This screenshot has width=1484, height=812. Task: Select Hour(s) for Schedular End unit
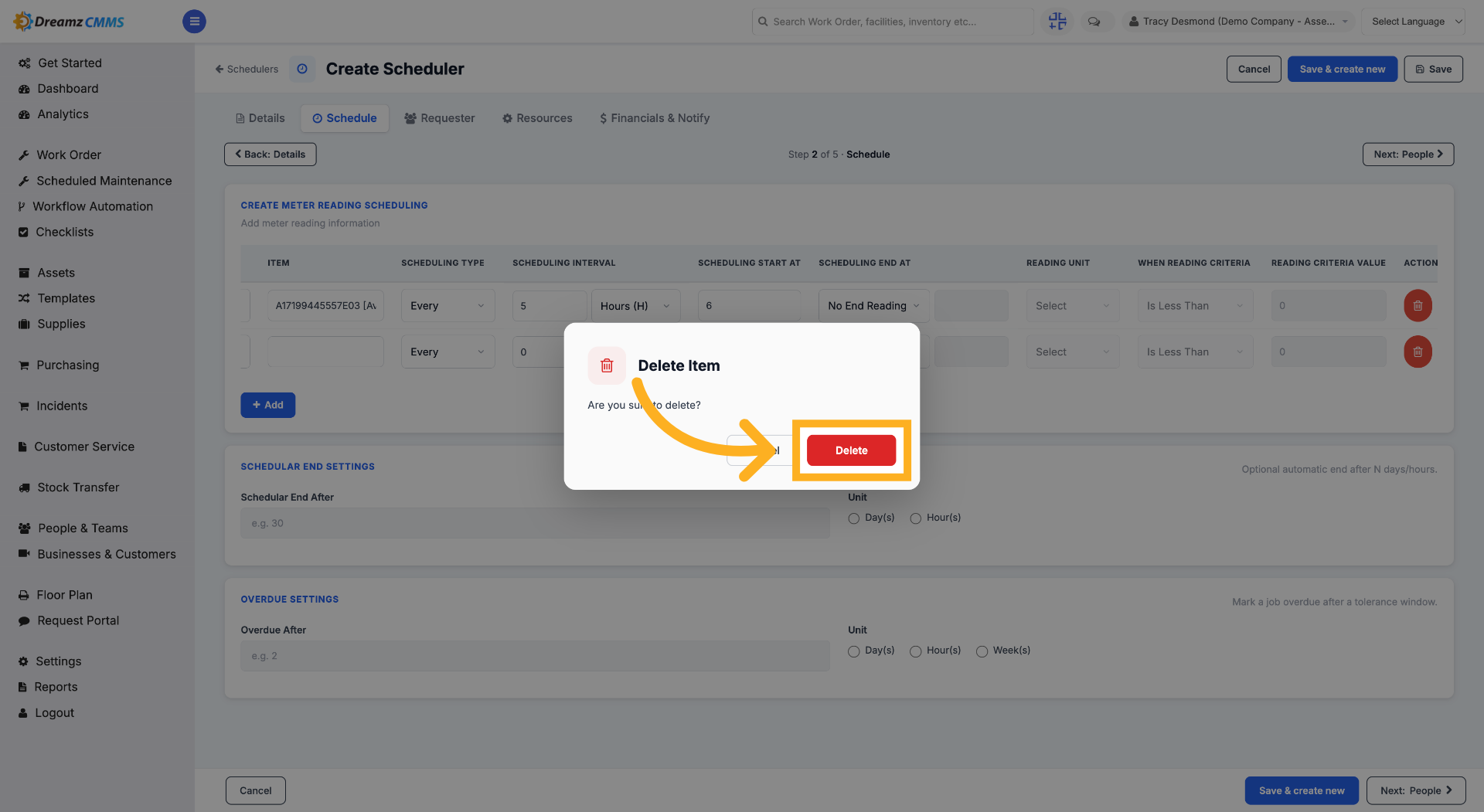tap(915, 518)
